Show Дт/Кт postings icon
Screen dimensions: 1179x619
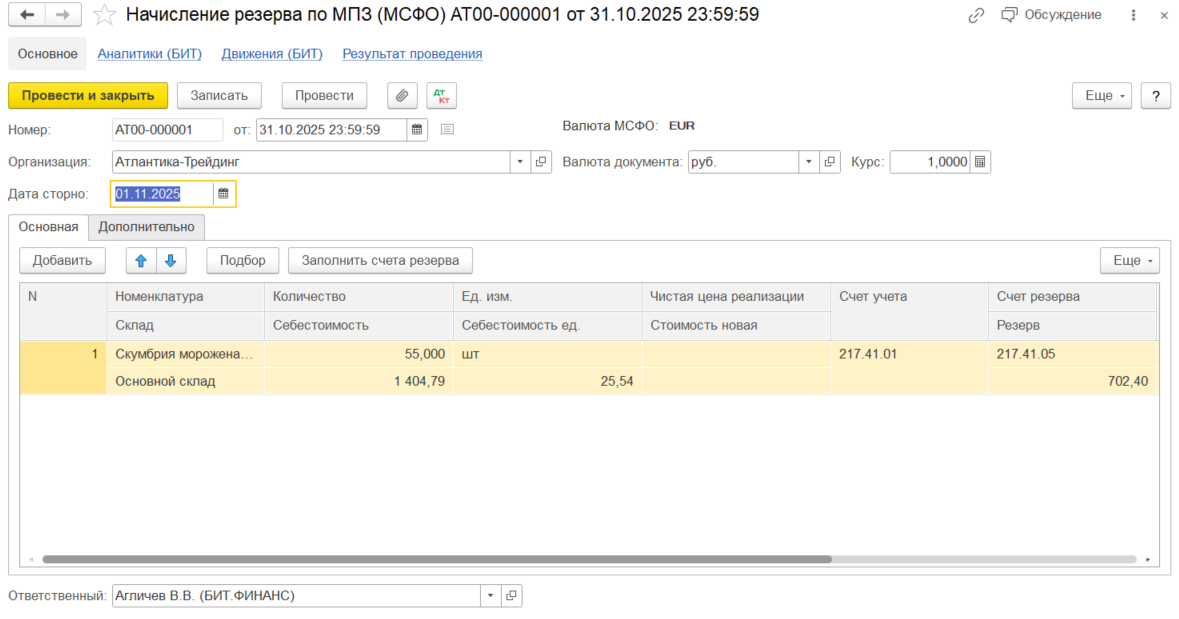pos(441,95)
